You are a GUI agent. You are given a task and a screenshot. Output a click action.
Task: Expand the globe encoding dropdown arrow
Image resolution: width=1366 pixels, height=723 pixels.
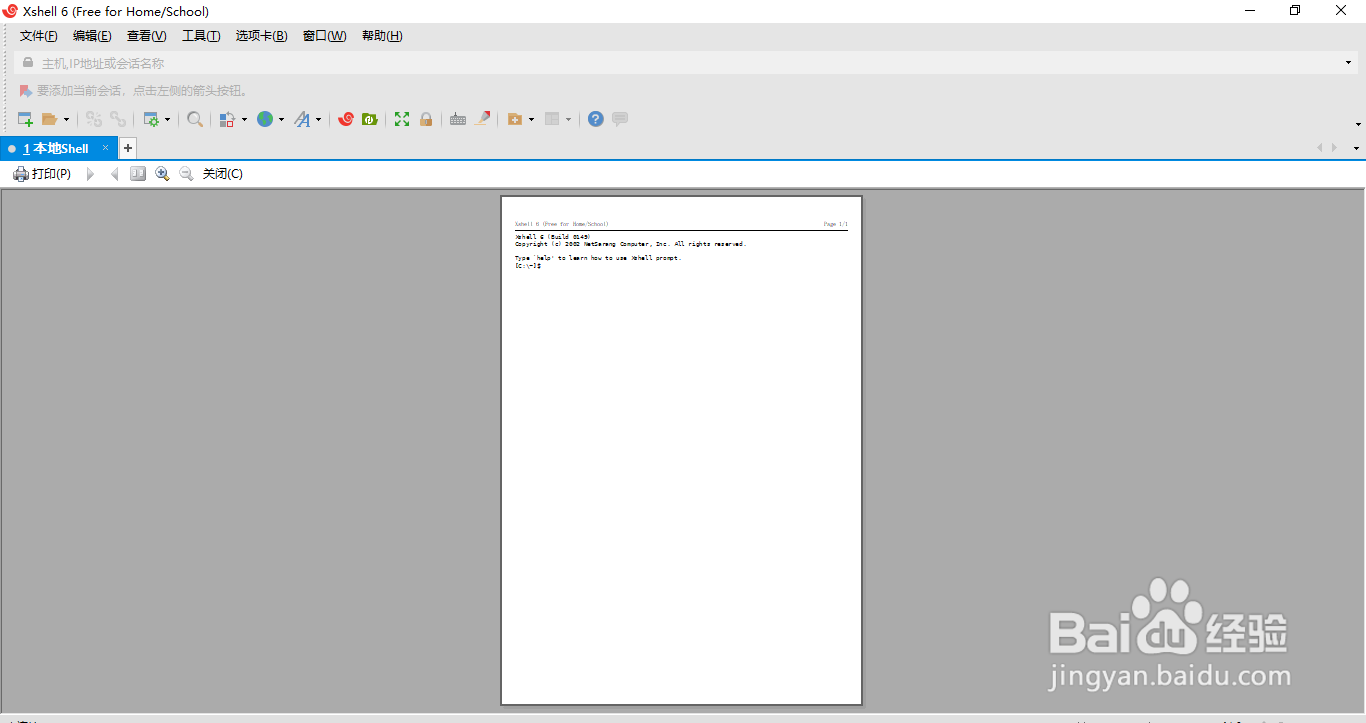(x=281, y=120)
